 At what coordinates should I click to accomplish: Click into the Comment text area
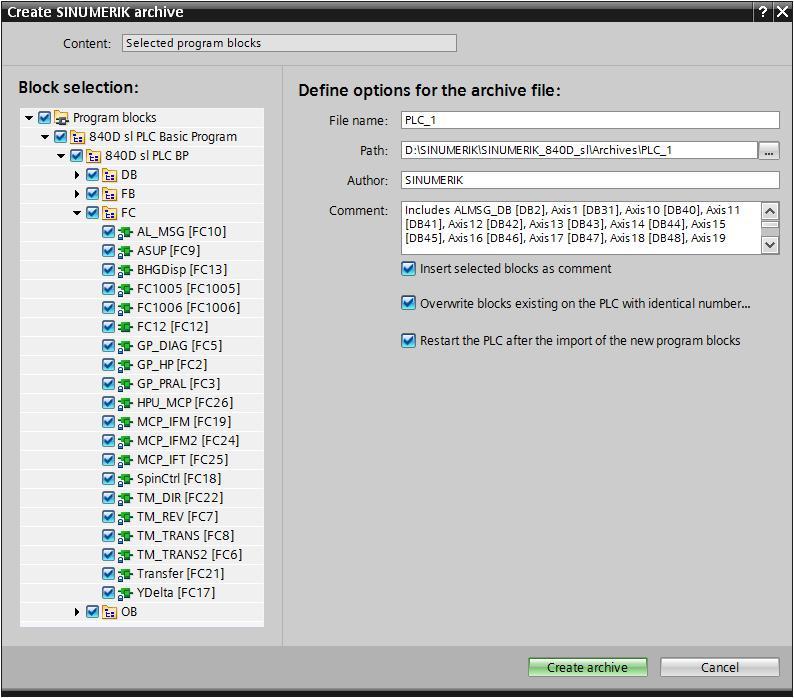(x=581, y=227)
